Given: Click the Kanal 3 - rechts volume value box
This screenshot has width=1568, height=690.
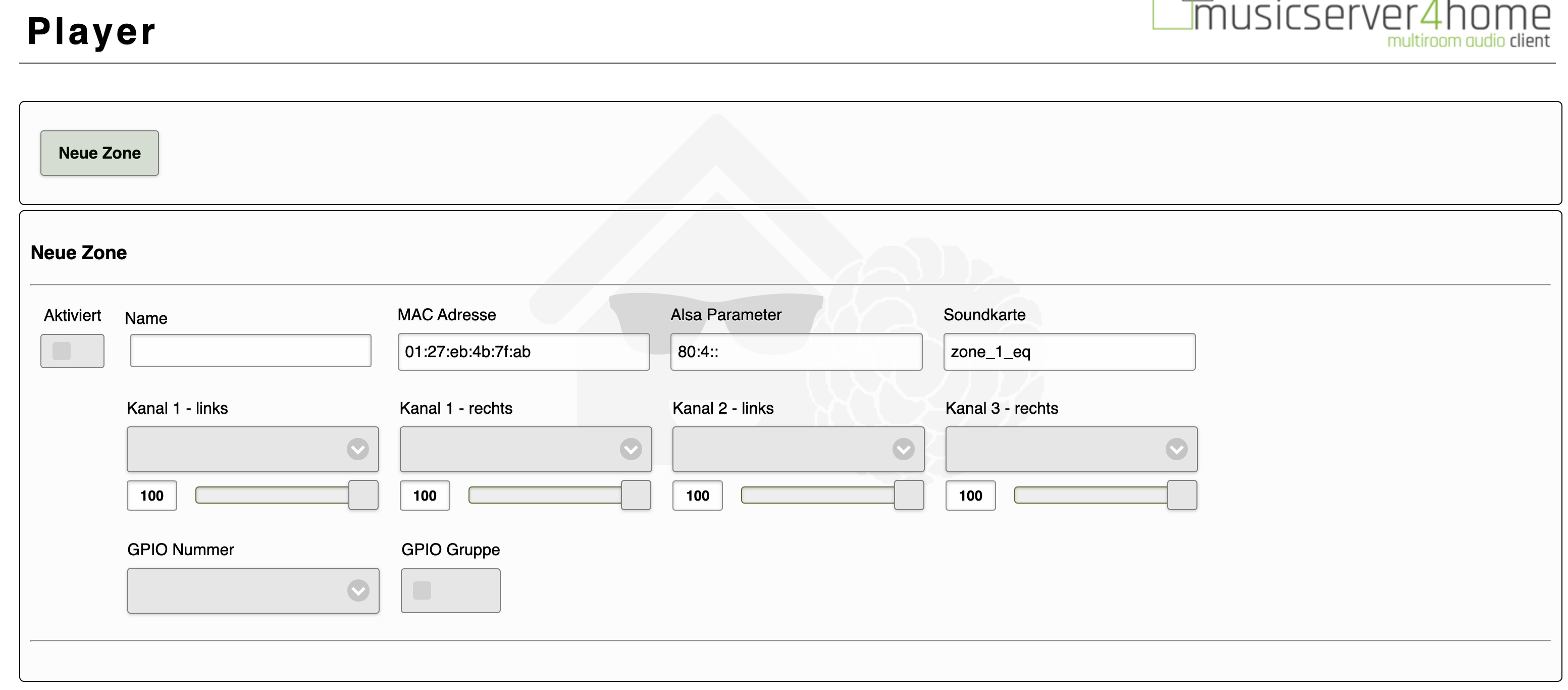Looking at the screenshot, I should pyautogui.click(x=970, y=495).
